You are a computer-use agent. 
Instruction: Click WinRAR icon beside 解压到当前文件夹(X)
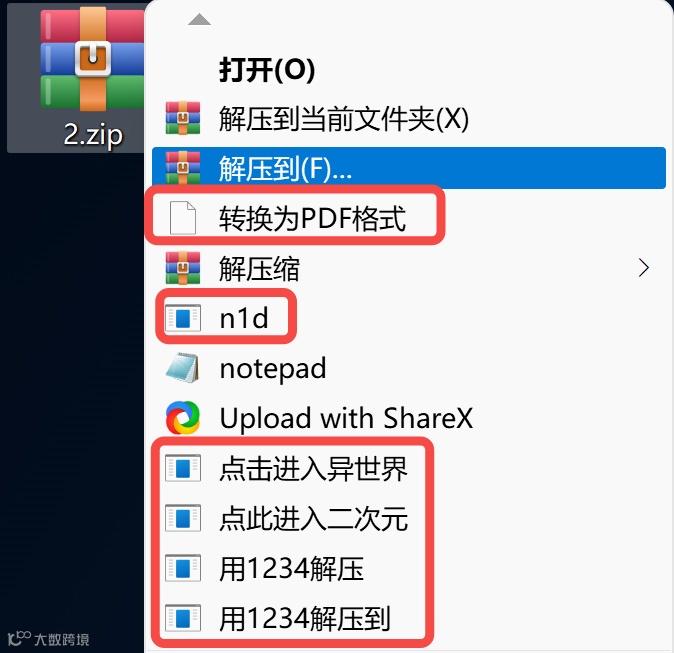click(x=183, y=118)
